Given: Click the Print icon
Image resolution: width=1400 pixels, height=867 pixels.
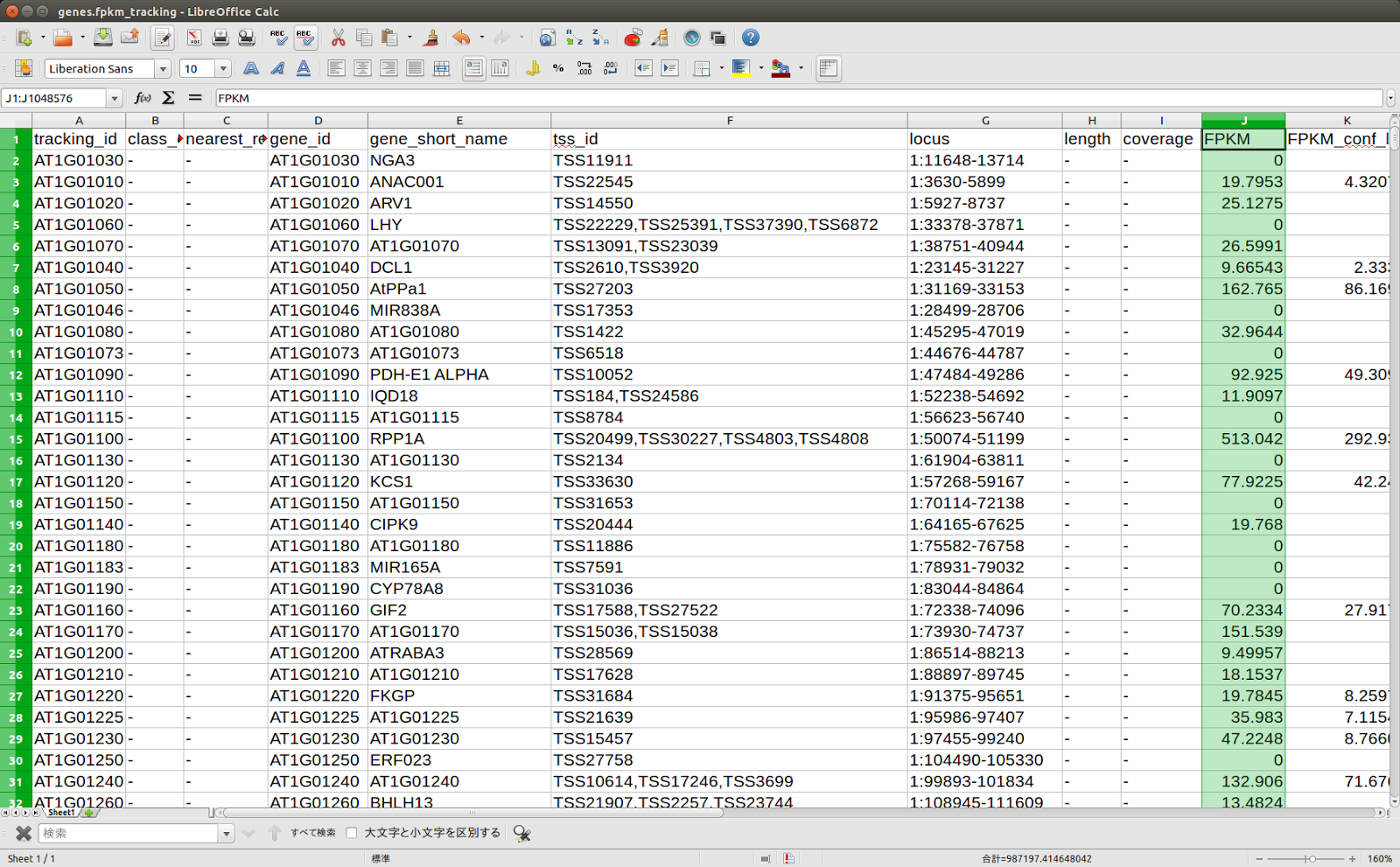Looking at the screenshot, I should click(220, 38).
